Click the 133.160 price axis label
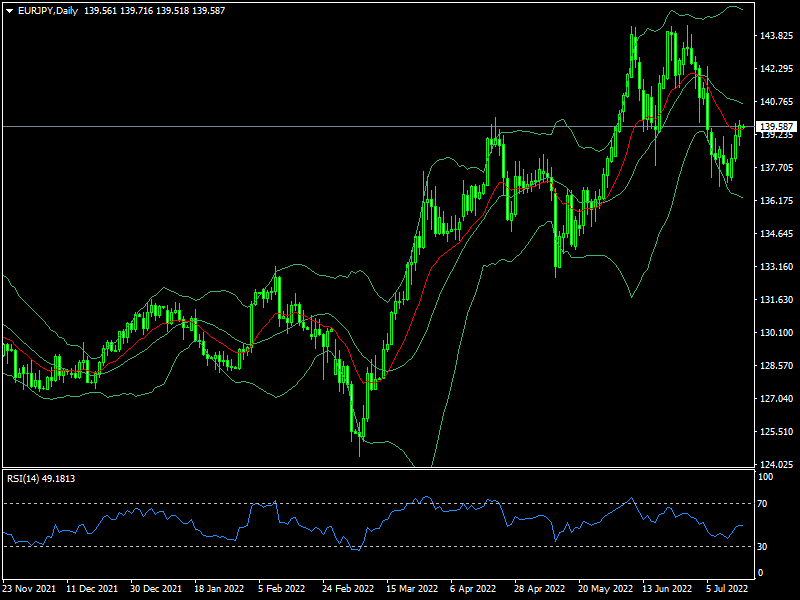 point(777,266)
